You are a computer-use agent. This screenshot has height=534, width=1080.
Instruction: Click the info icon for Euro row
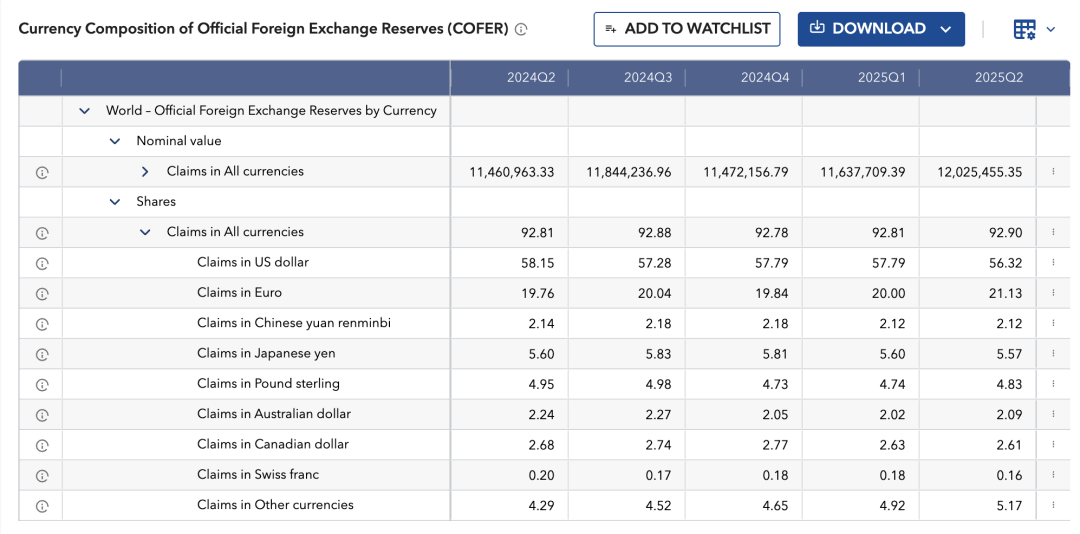click(42, 294)
